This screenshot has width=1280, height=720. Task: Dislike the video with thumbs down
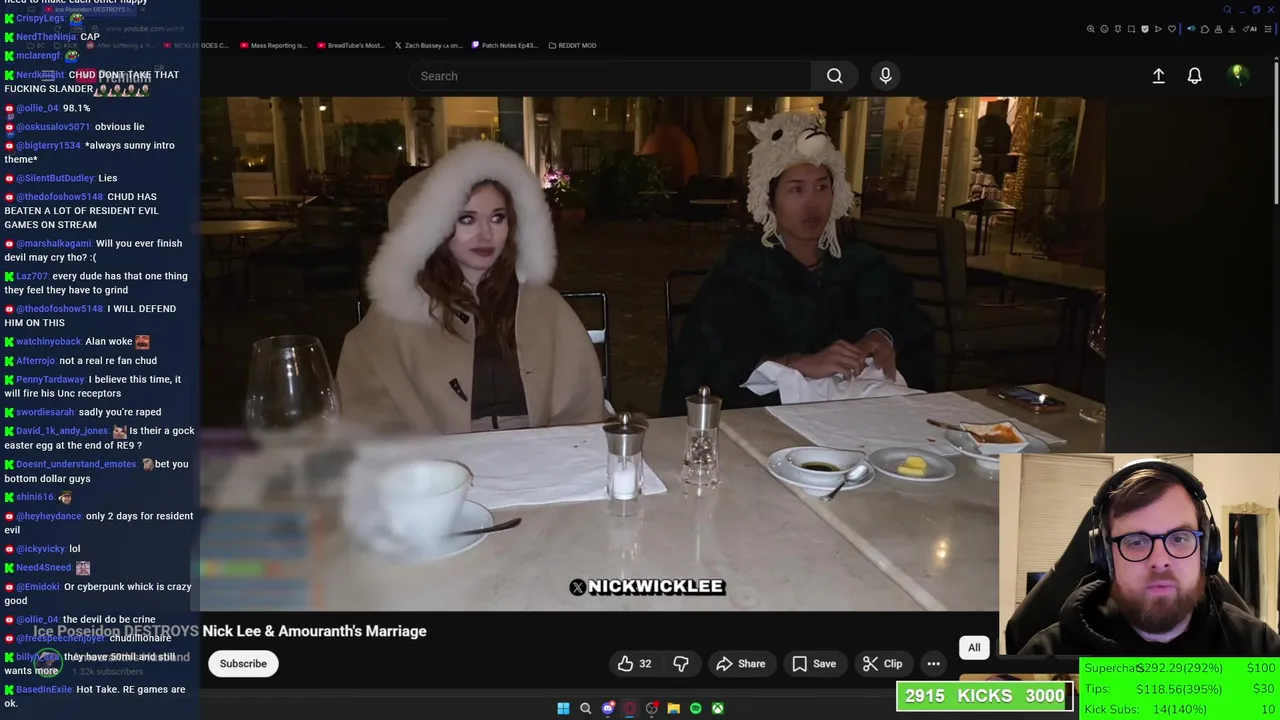[x=681, y=664]
